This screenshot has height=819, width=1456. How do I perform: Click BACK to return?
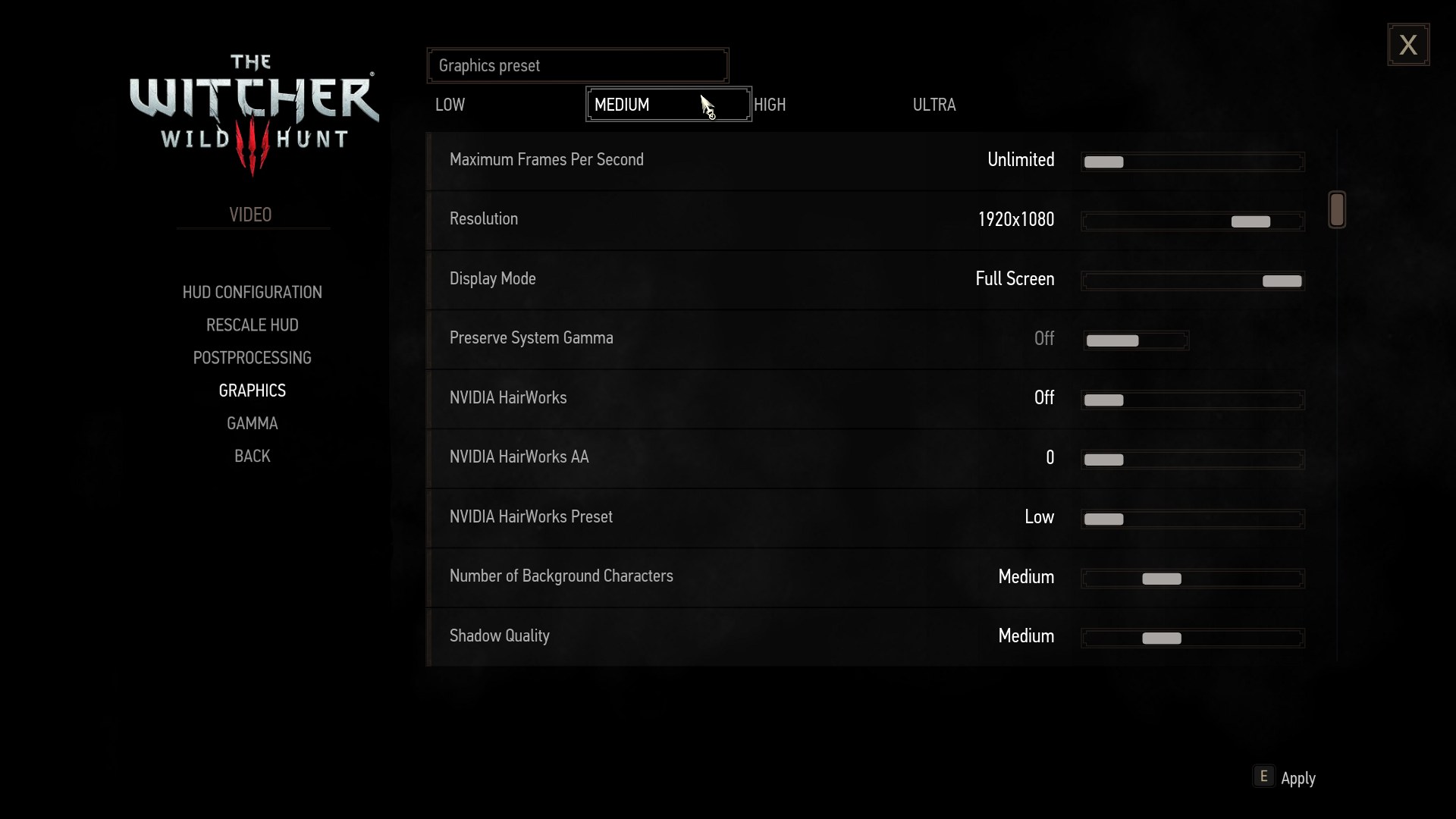[252, 456]
